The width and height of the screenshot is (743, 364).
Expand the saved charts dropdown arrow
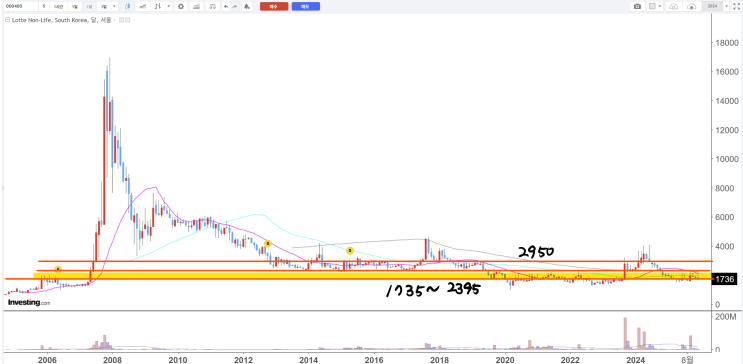(x=726, y=6)
